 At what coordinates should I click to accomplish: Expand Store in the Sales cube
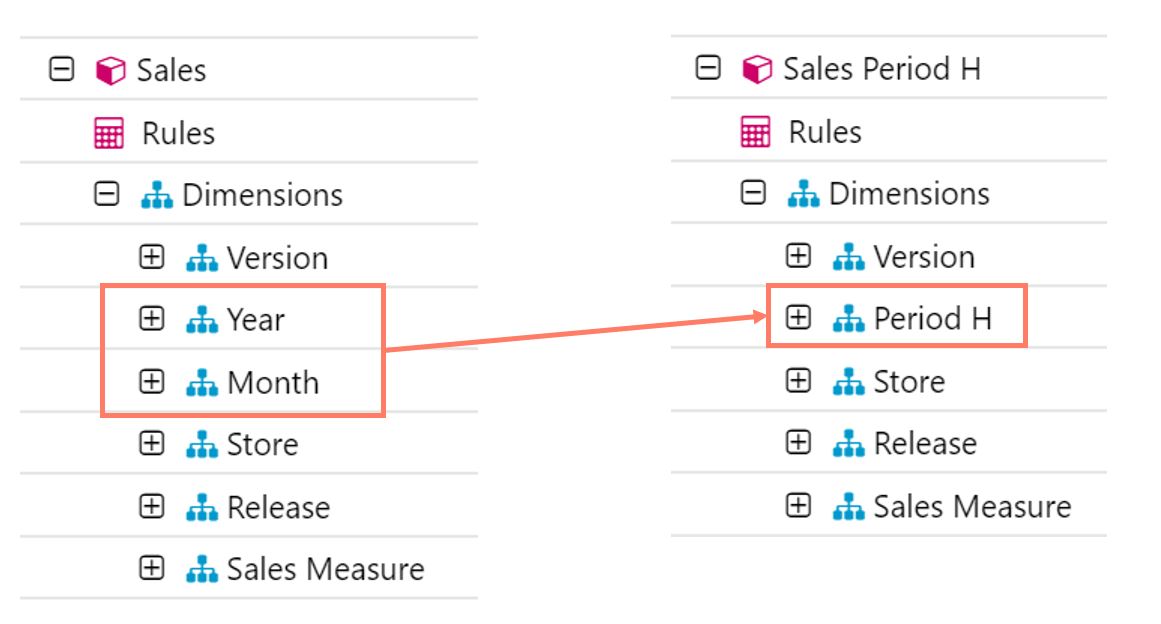point(151,444)
